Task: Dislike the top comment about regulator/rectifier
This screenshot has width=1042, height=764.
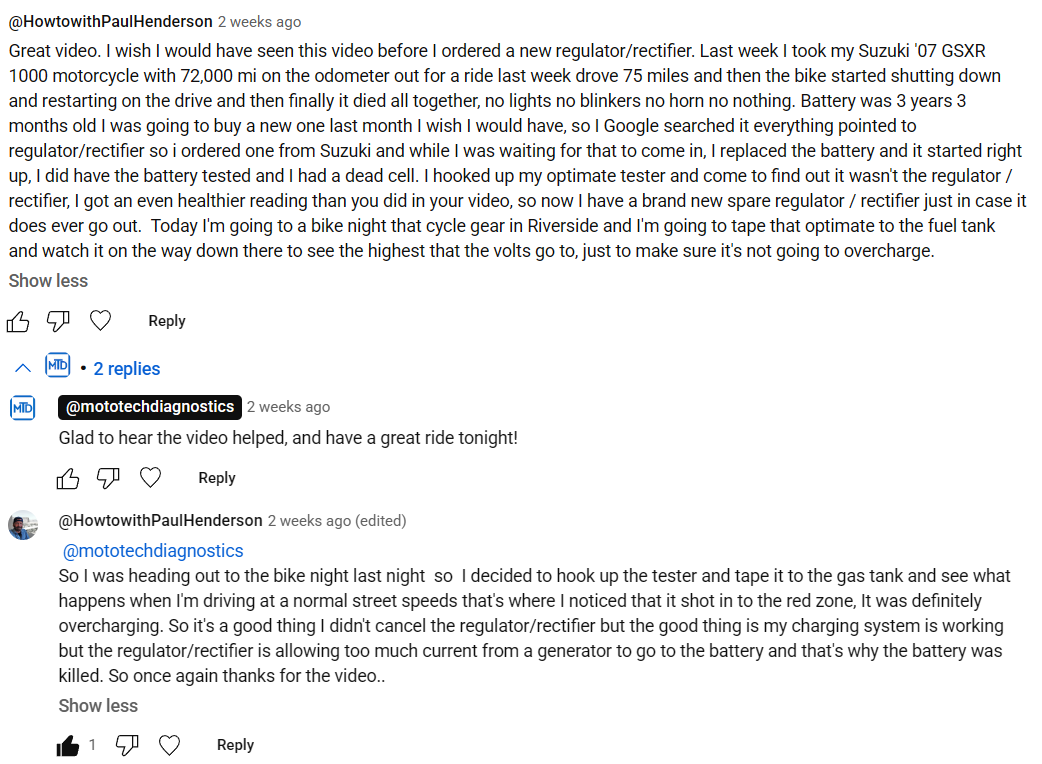Action: pyautogui.click(x=58, y=322)
